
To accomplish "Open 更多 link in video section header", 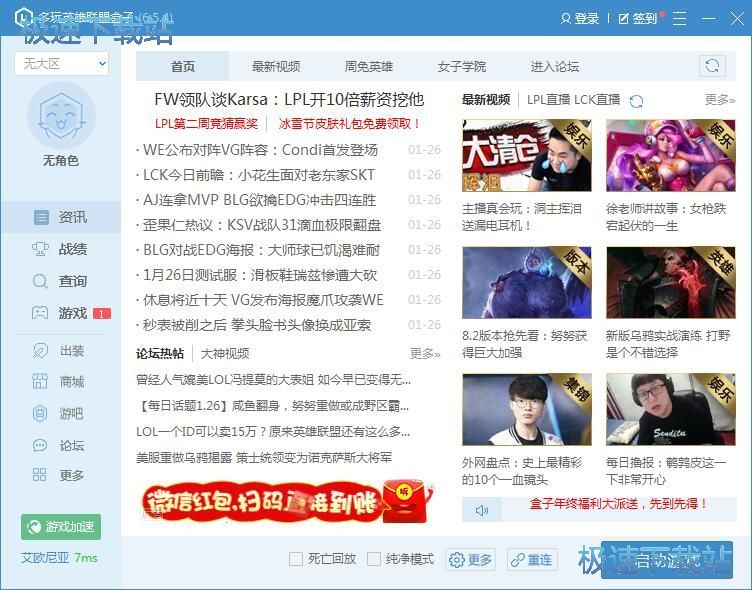I will 720,100.
